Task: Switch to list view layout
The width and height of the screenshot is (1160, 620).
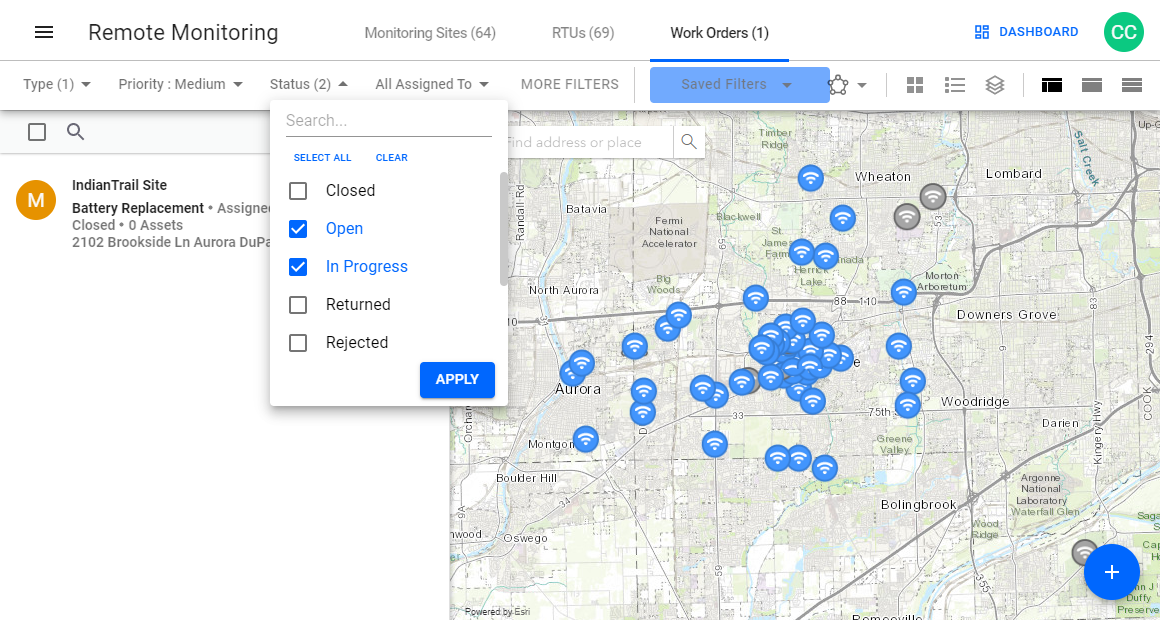Action: [955, 85]
